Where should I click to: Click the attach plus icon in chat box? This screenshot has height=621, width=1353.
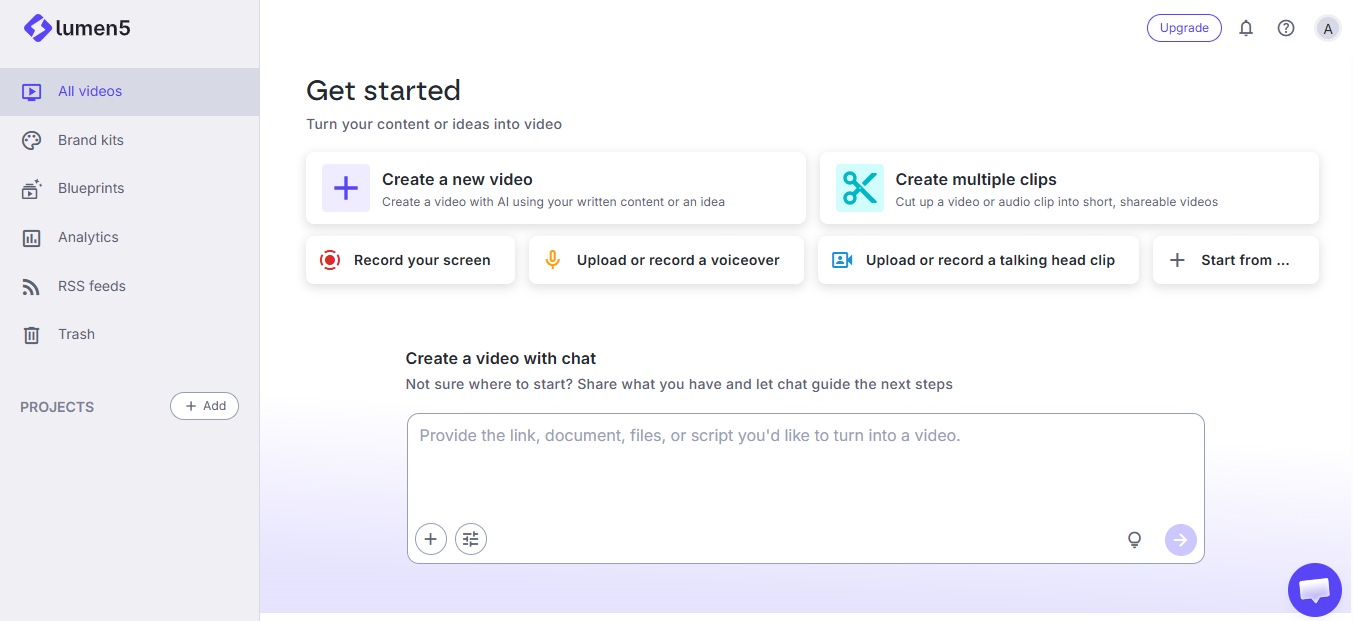[431, 540]
